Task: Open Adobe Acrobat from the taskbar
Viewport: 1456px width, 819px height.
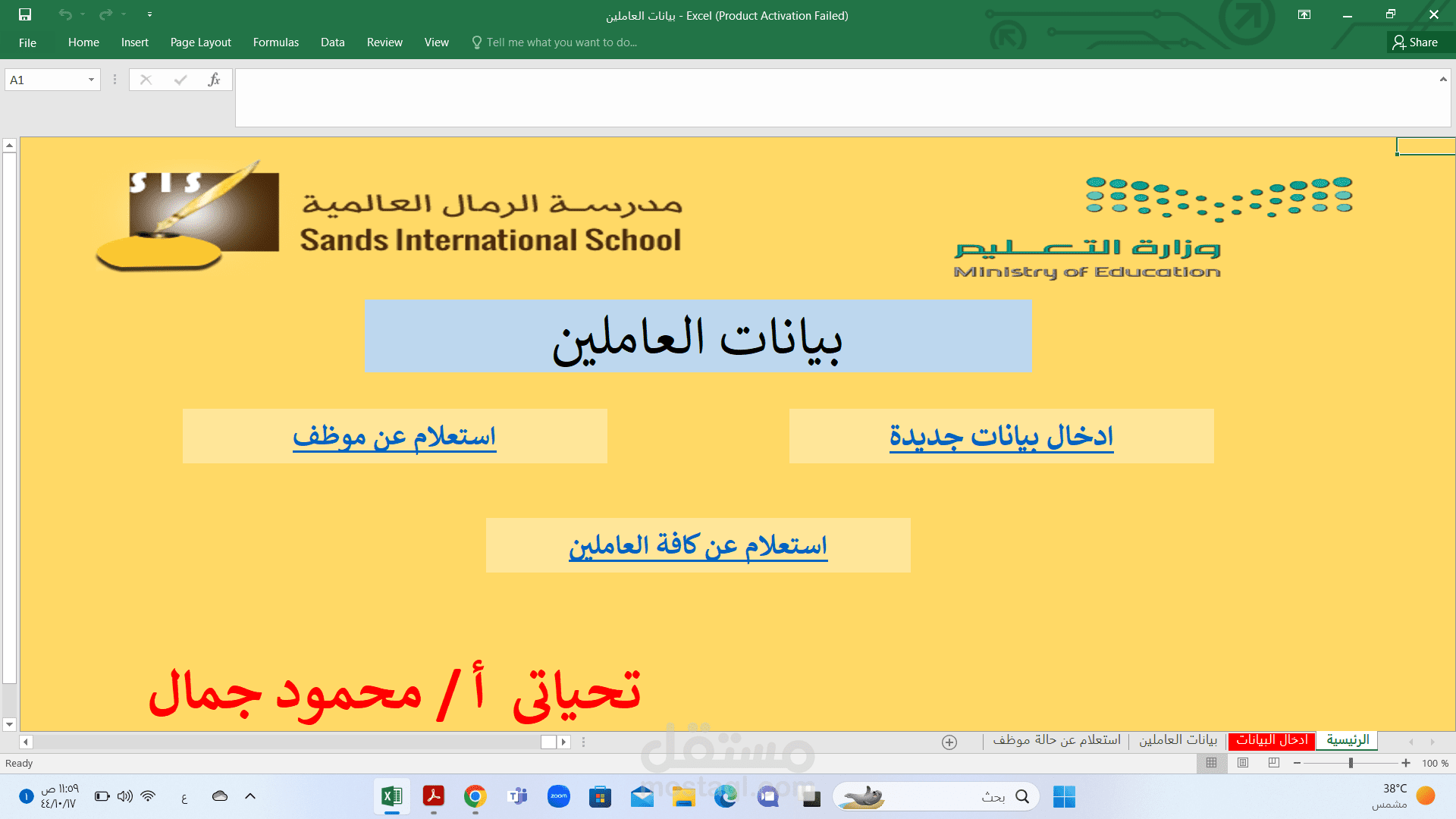Action: click(434, 796)
